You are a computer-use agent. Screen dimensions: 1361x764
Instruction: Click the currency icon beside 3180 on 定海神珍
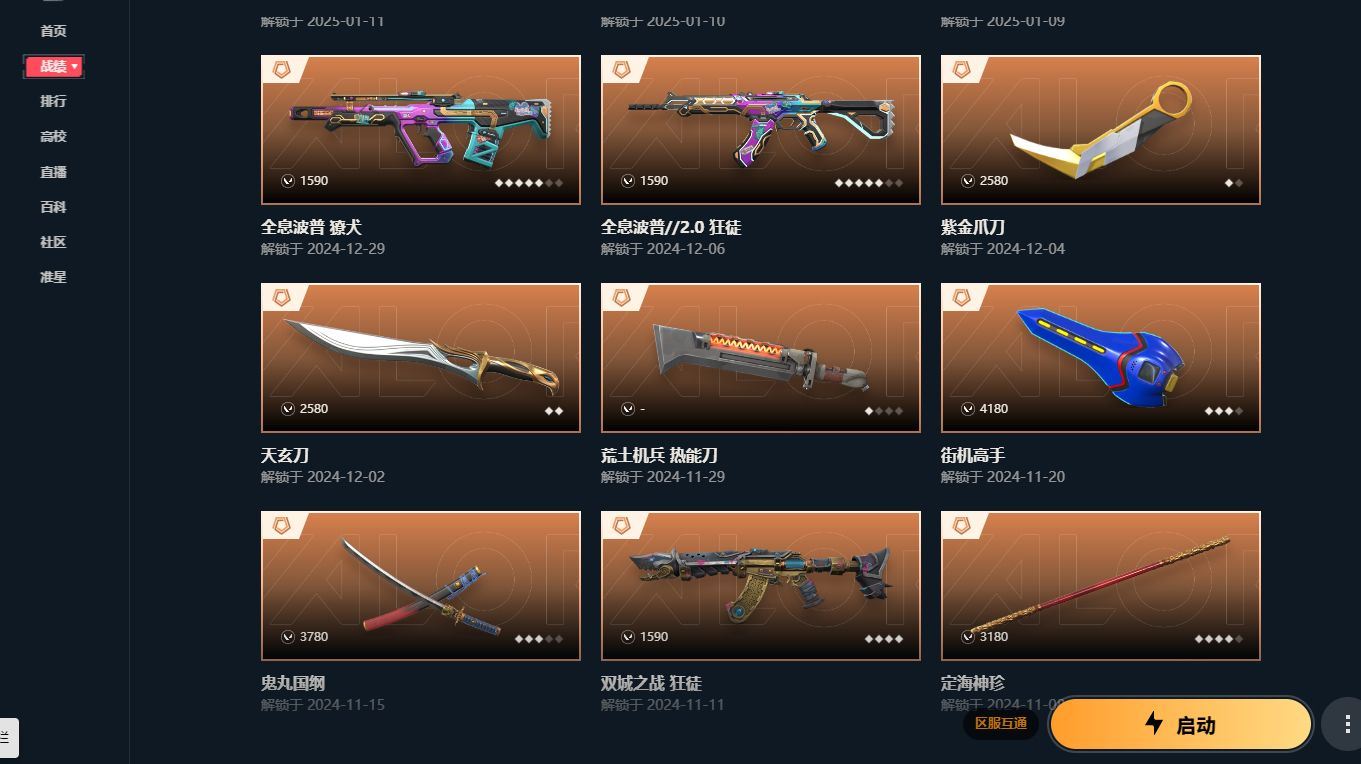click(x=968, y=637)
